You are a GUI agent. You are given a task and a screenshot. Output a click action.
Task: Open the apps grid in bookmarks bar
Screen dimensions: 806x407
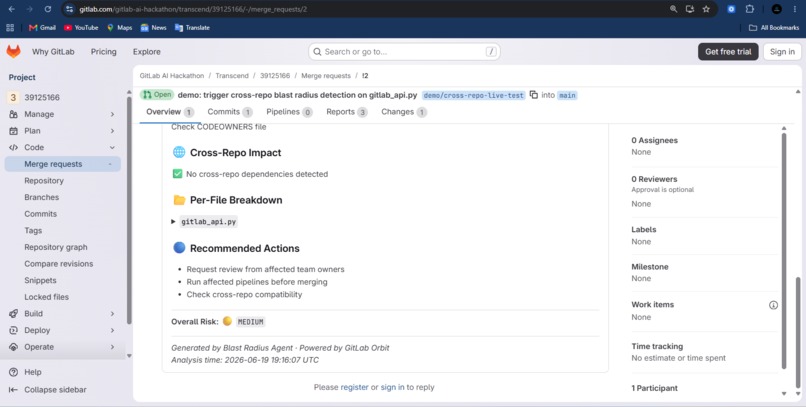[10, 28]
